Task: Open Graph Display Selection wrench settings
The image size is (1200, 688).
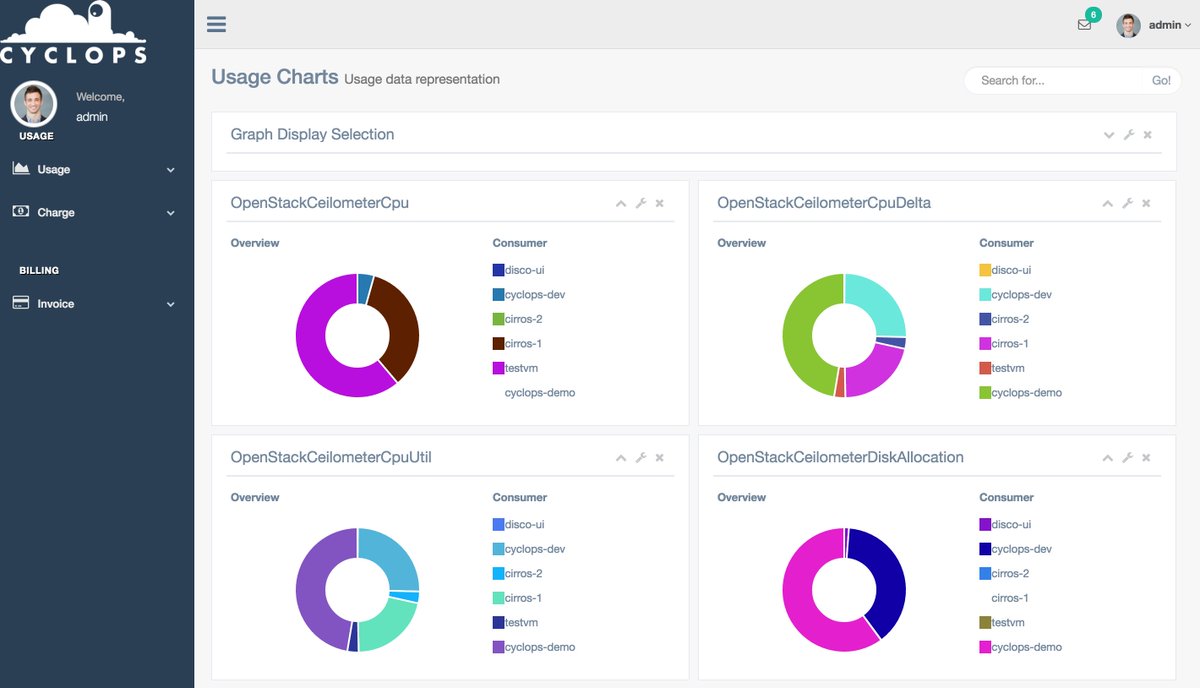Action: (x=1129, y=135)
